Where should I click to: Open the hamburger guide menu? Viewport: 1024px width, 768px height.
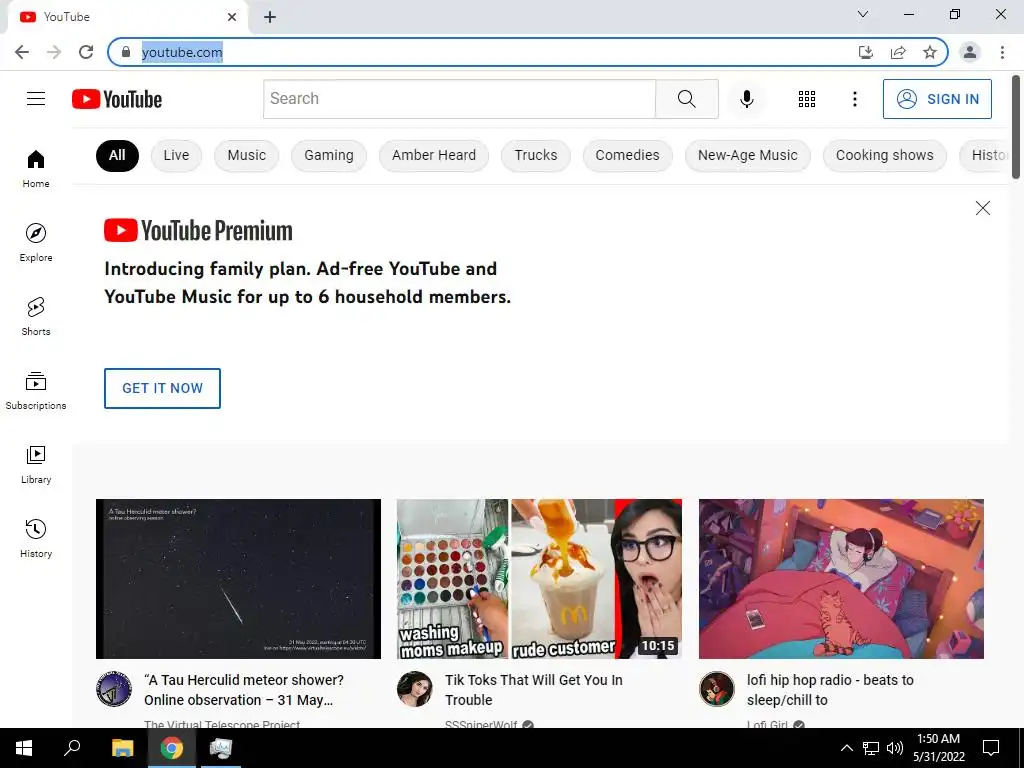[x=36, y=99]
